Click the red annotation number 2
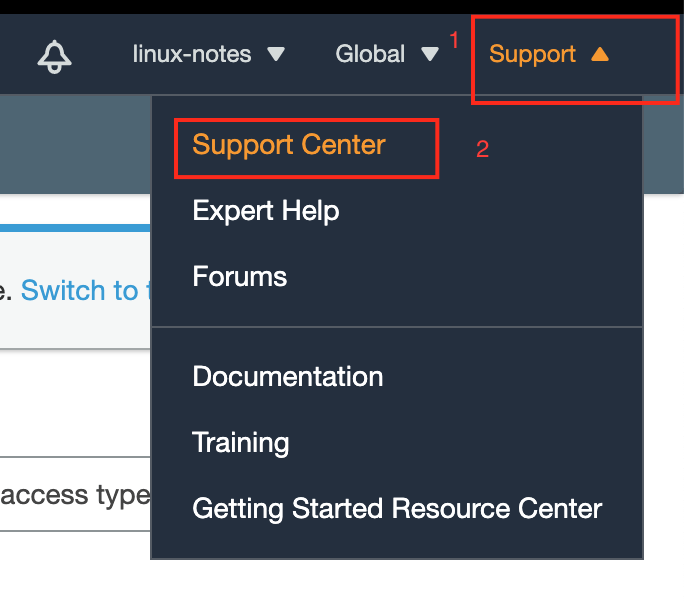 coord(482,149)
